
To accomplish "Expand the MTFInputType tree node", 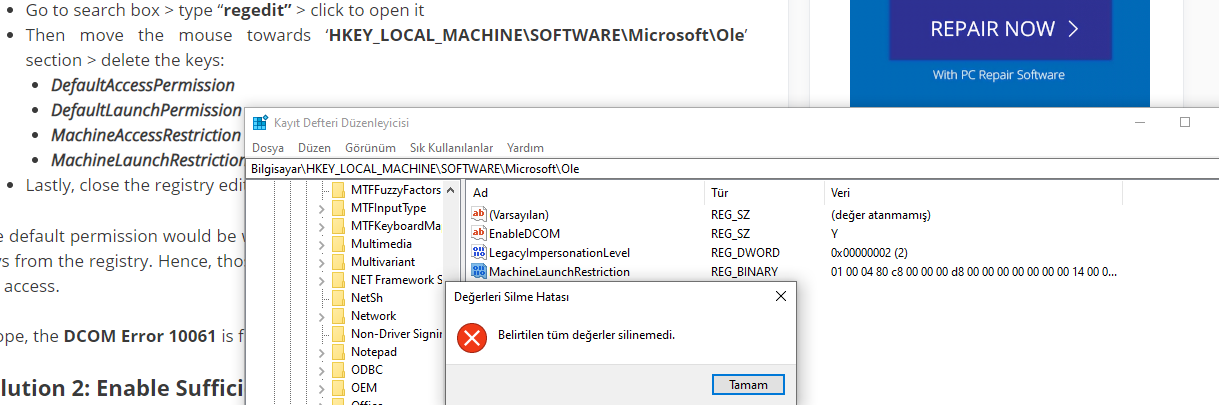I will (321, 208).
